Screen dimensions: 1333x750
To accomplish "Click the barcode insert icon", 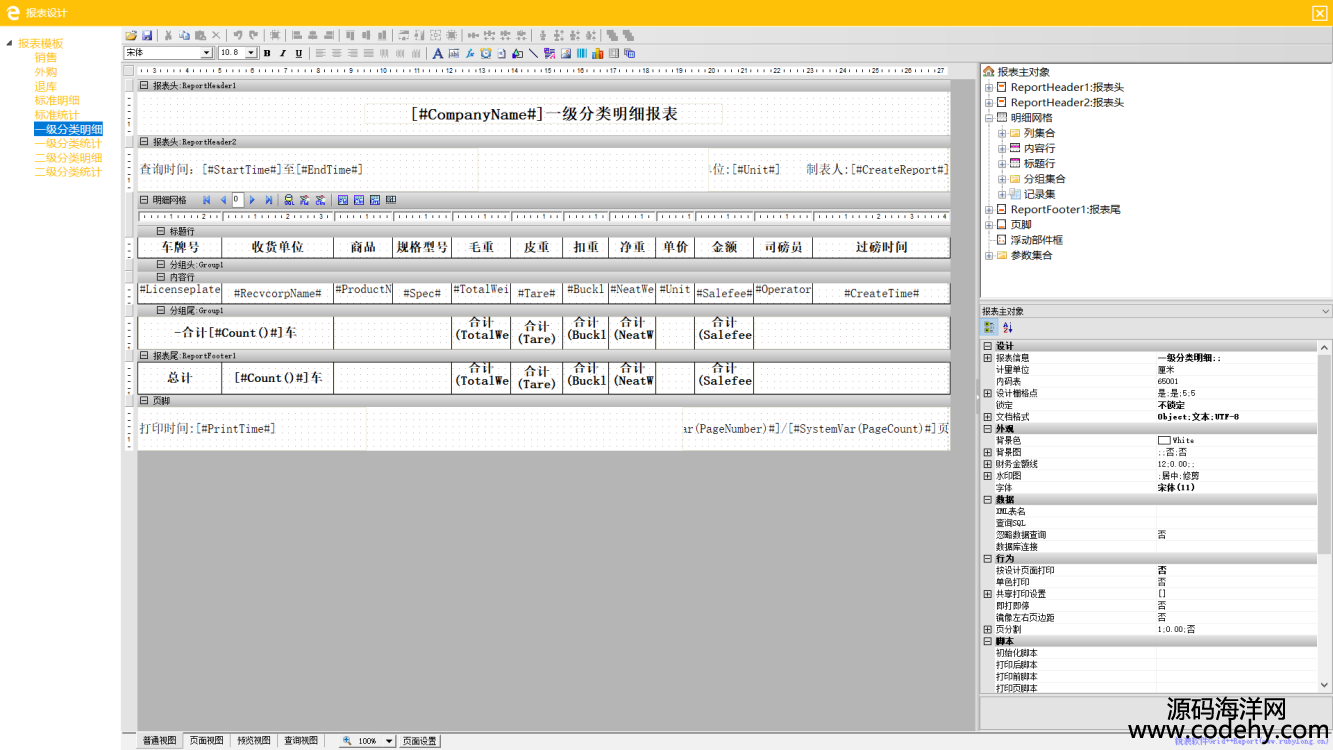I will [x=582, y=53].
